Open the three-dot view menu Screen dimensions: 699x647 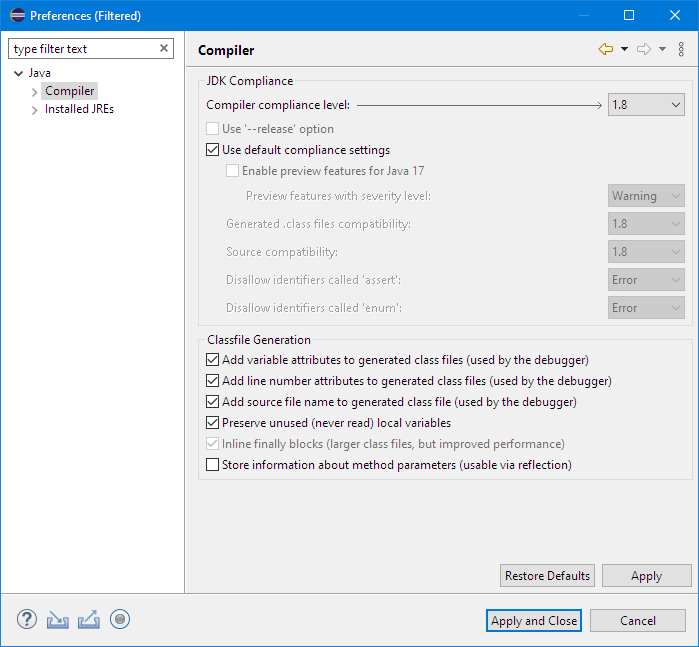coord(682,49)
